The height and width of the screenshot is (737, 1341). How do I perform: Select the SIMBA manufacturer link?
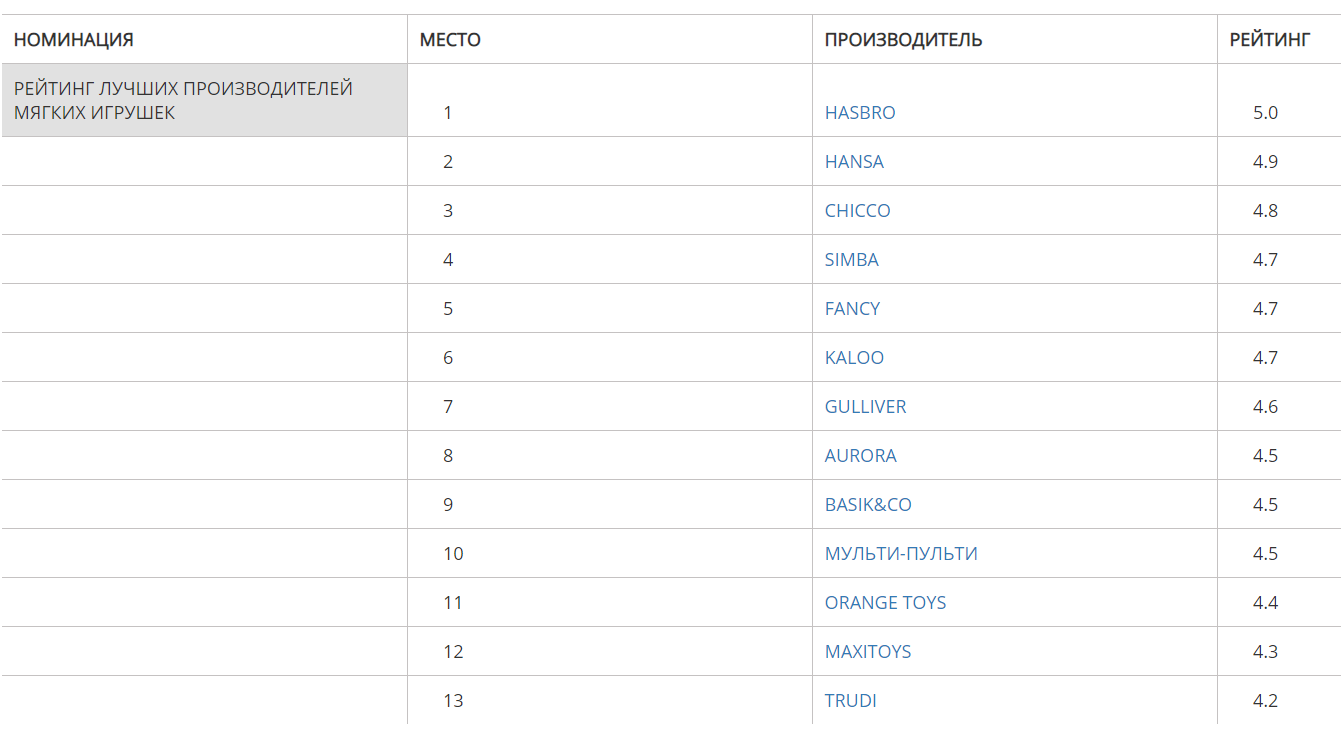(851, 260)
